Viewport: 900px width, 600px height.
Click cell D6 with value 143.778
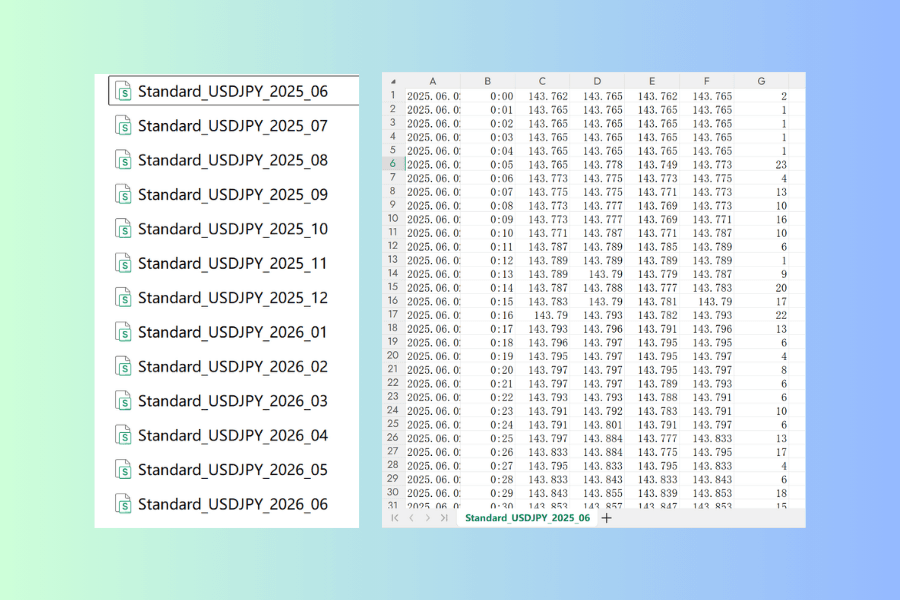(597, 165)
